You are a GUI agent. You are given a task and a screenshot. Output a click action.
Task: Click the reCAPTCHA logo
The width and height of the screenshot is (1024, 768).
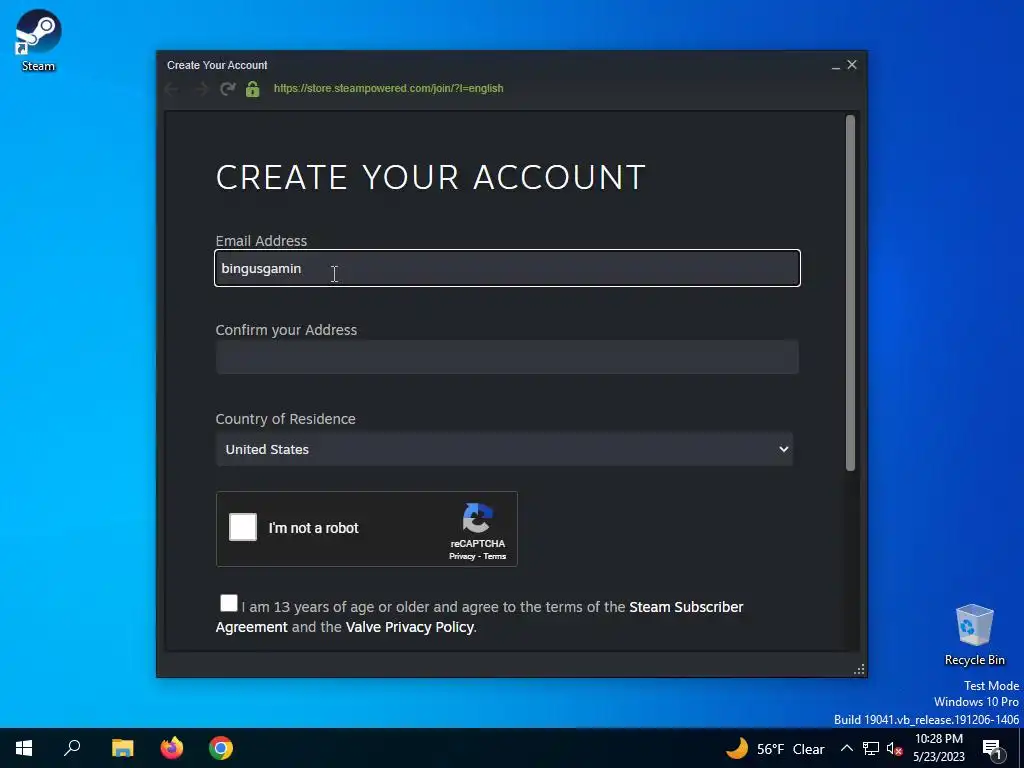point(477,519)
